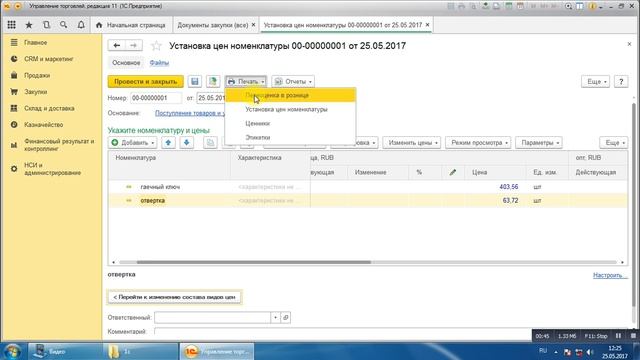Open the sections menu grid icon

(11, 25)
